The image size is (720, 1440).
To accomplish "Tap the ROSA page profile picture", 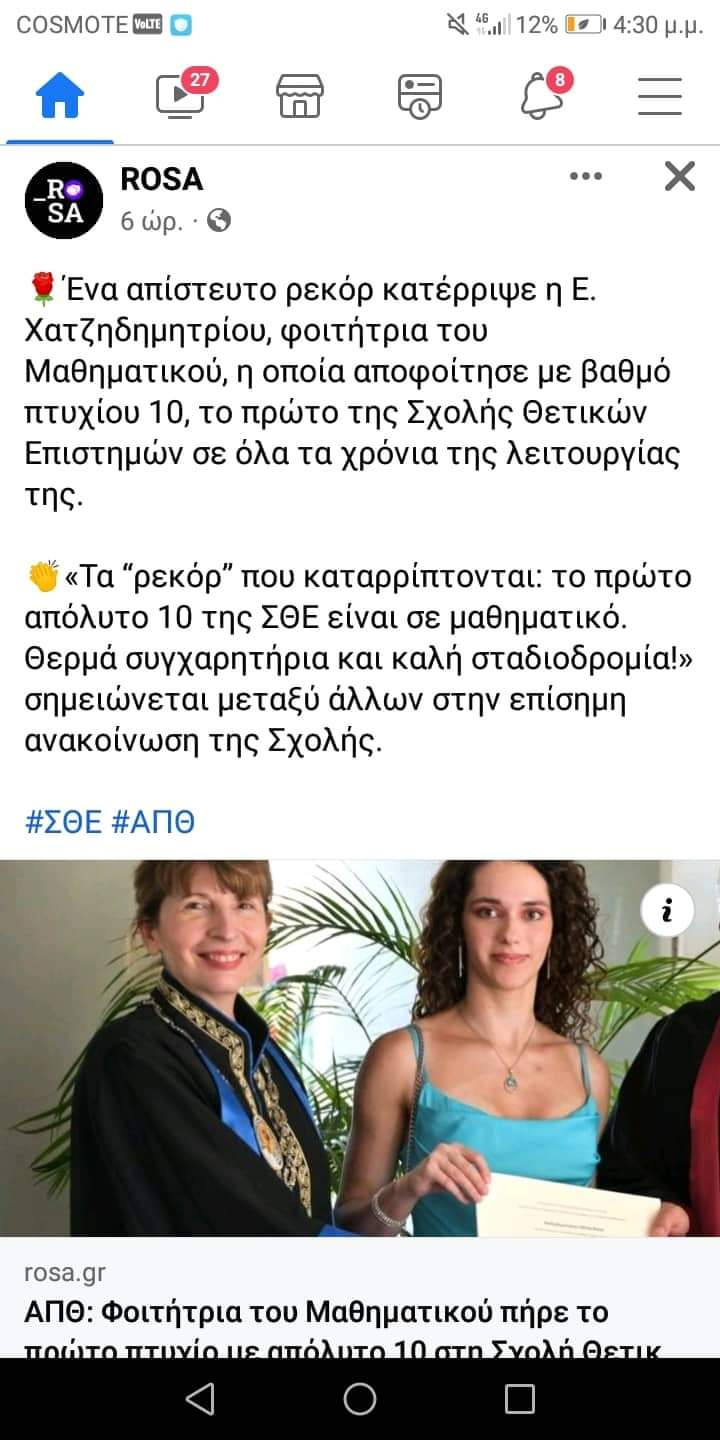I will point(63,200).
